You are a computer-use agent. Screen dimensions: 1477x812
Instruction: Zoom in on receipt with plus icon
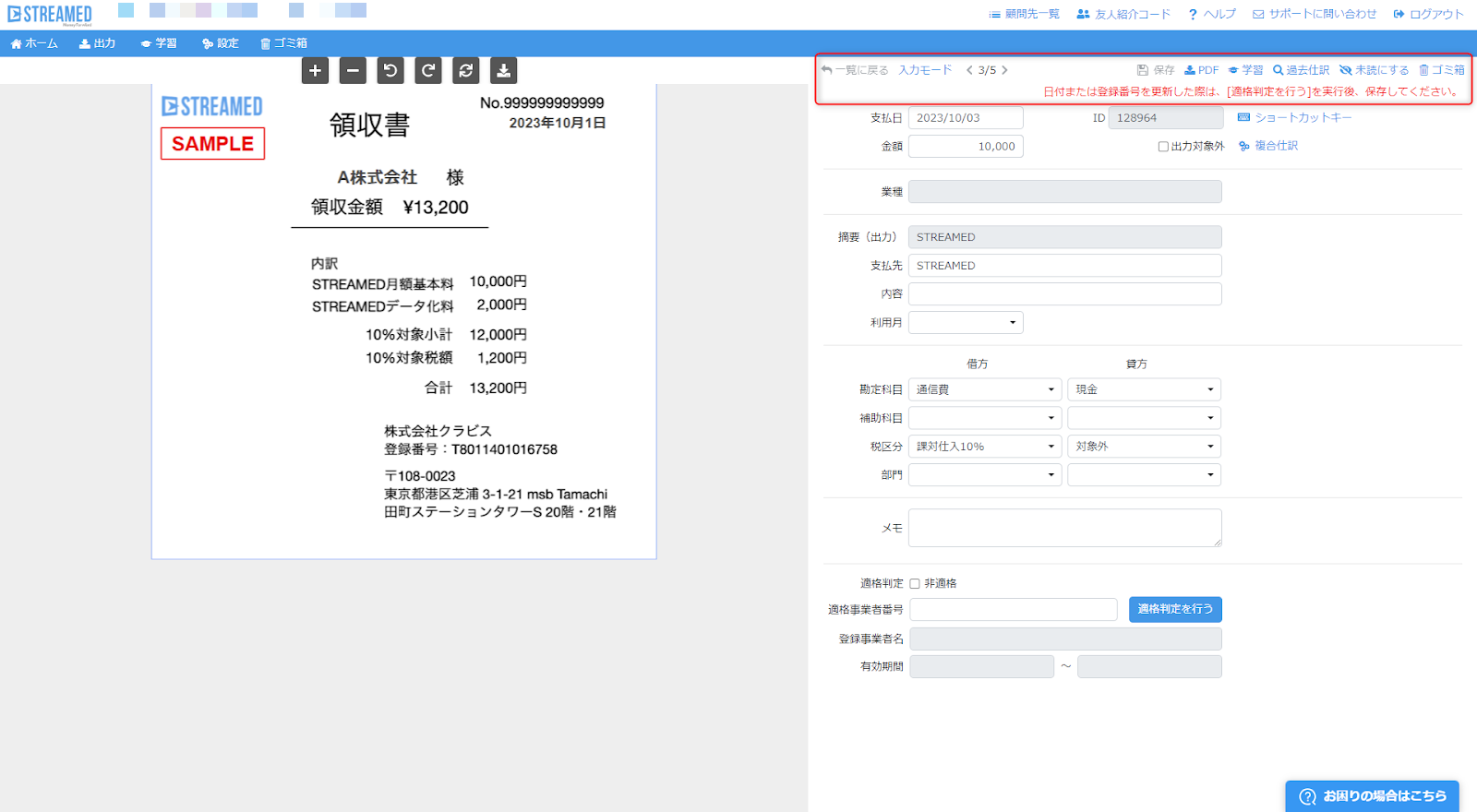pyautogui.click(x=315, y=70)
